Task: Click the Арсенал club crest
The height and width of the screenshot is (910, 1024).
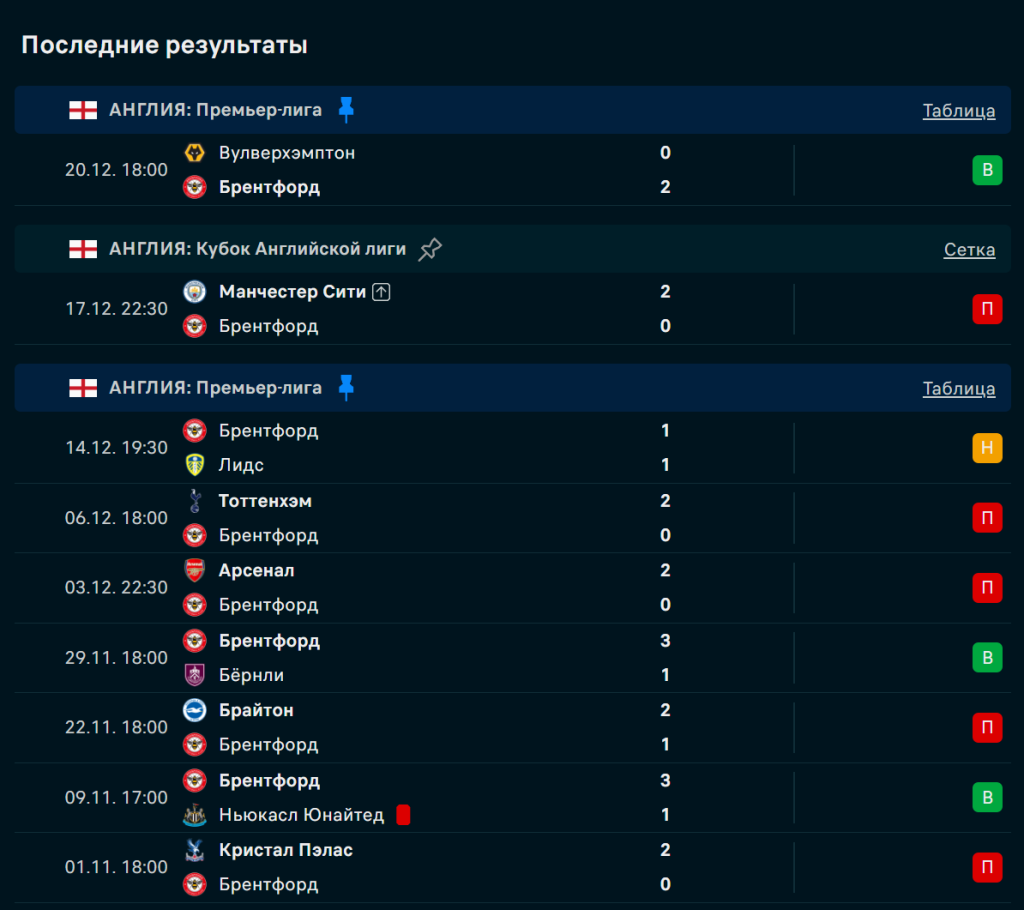Action: pos(195,571)
